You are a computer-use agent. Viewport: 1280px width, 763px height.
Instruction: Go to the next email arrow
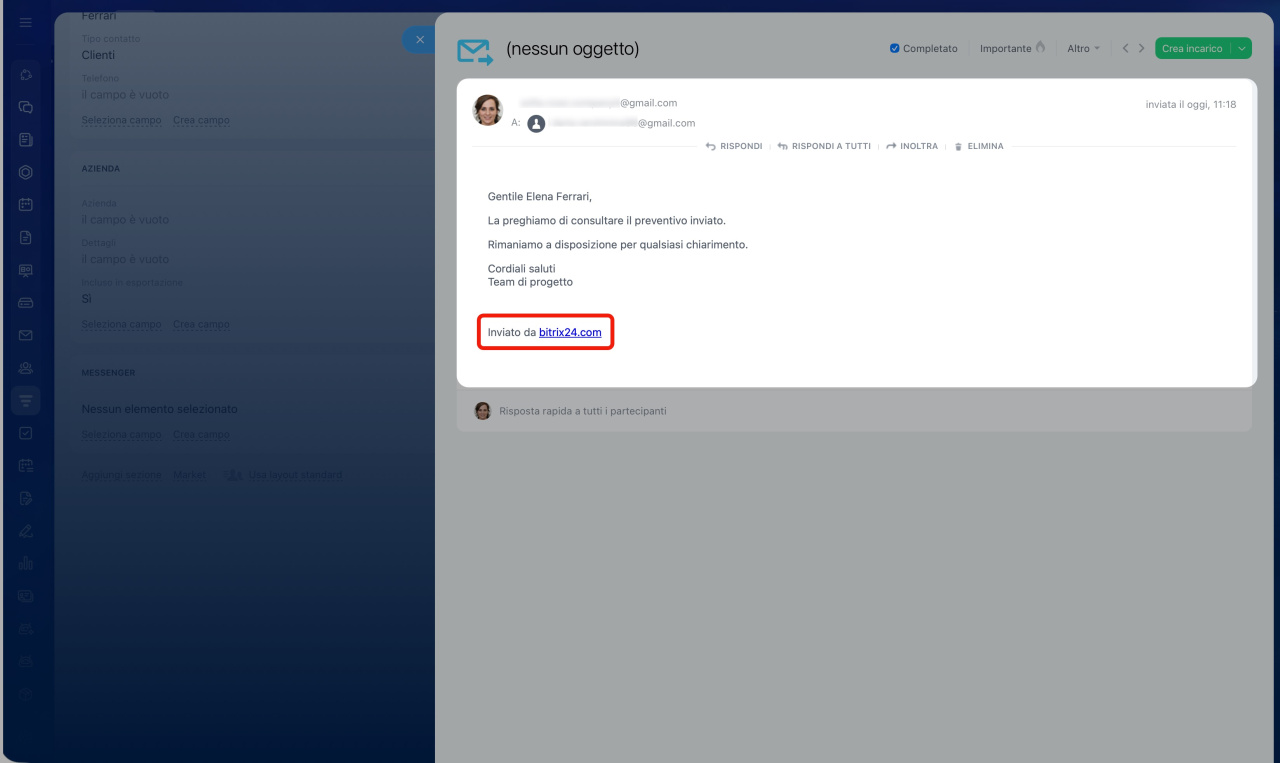tap(1141, 48)
